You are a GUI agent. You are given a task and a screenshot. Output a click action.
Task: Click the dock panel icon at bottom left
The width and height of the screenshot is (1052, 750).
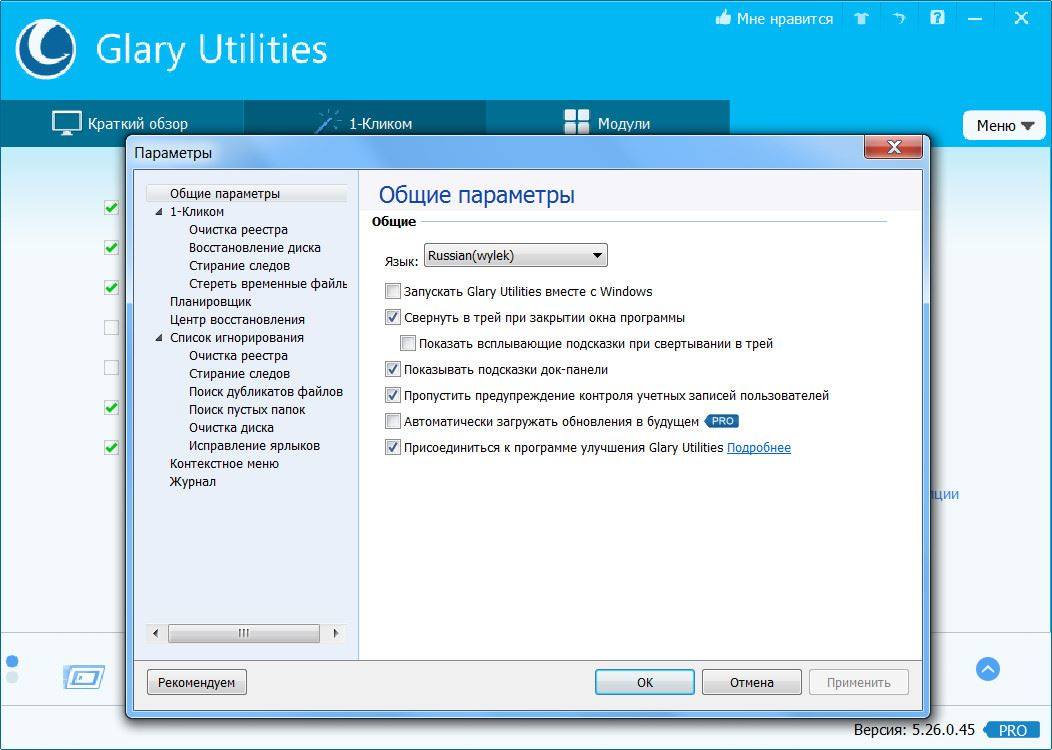84,677
